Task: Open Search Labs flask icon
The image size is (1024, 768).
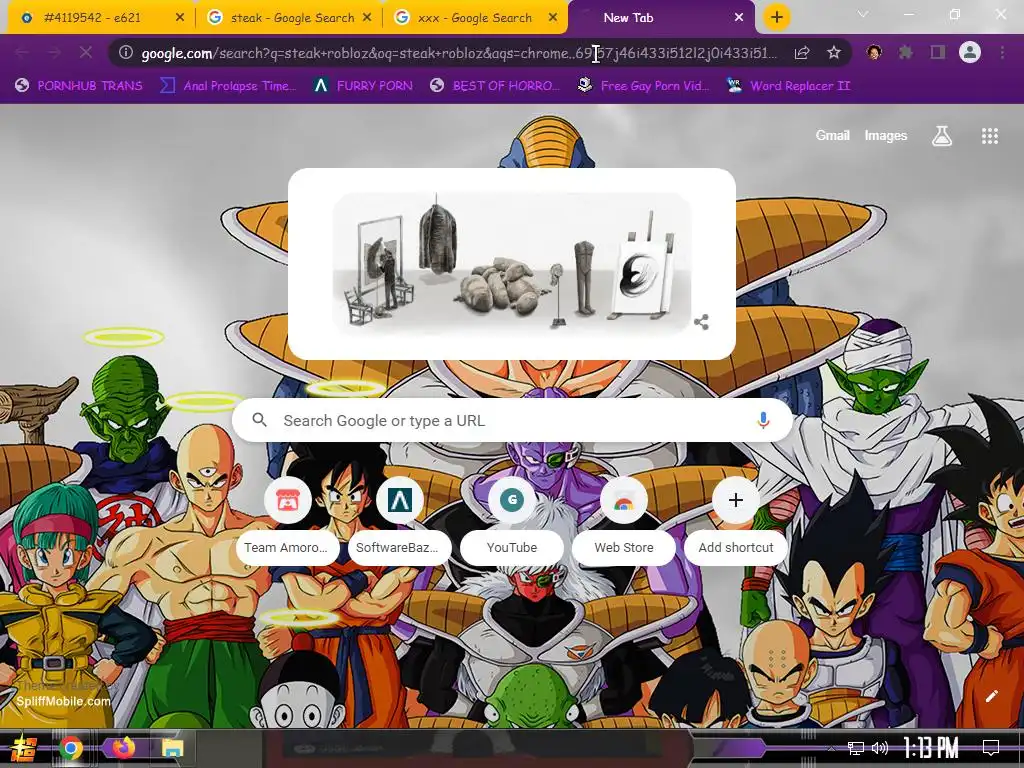Action: [942, 136]
